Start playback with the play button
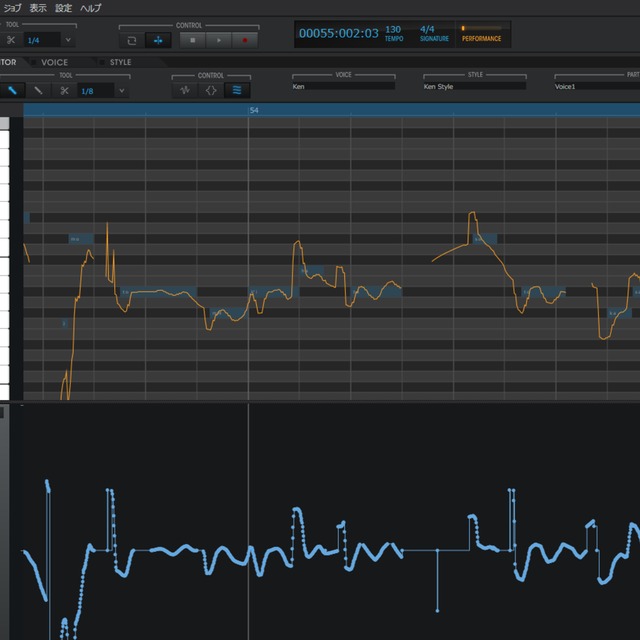640x640 pixels. (218, 40)
